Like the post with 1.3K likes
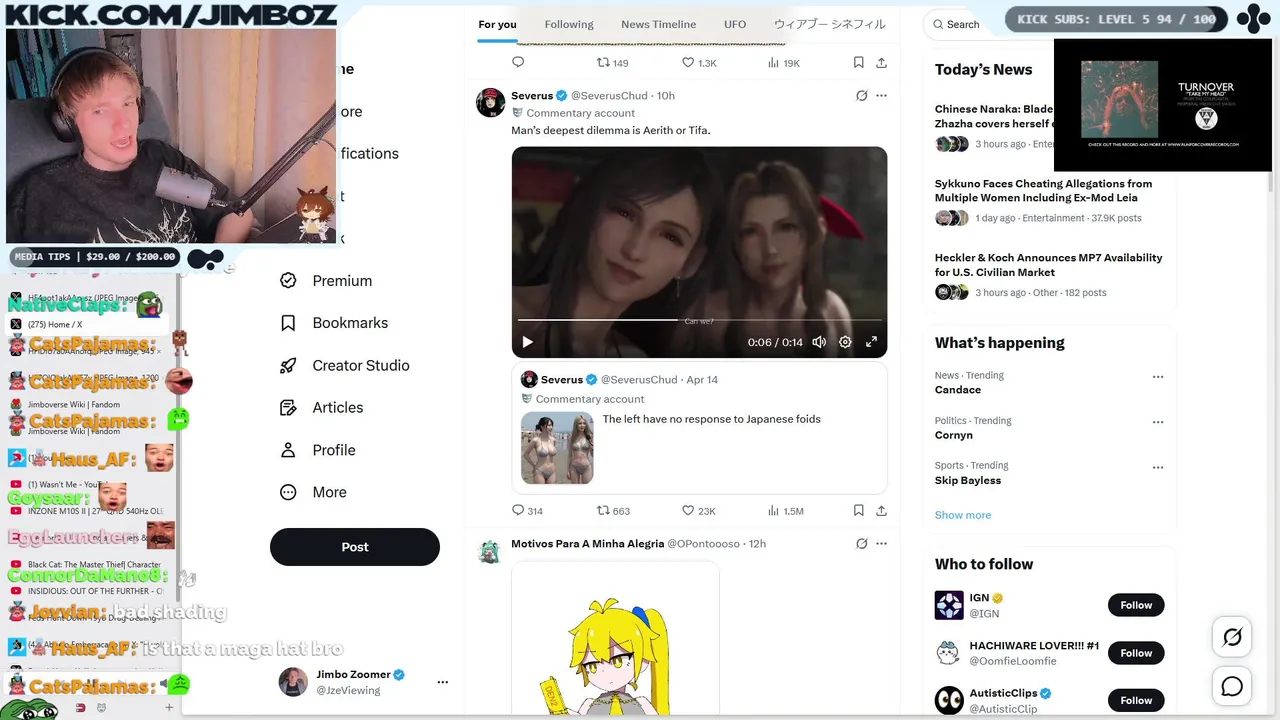Viewport: 1280px width, 720px height. 698,63
